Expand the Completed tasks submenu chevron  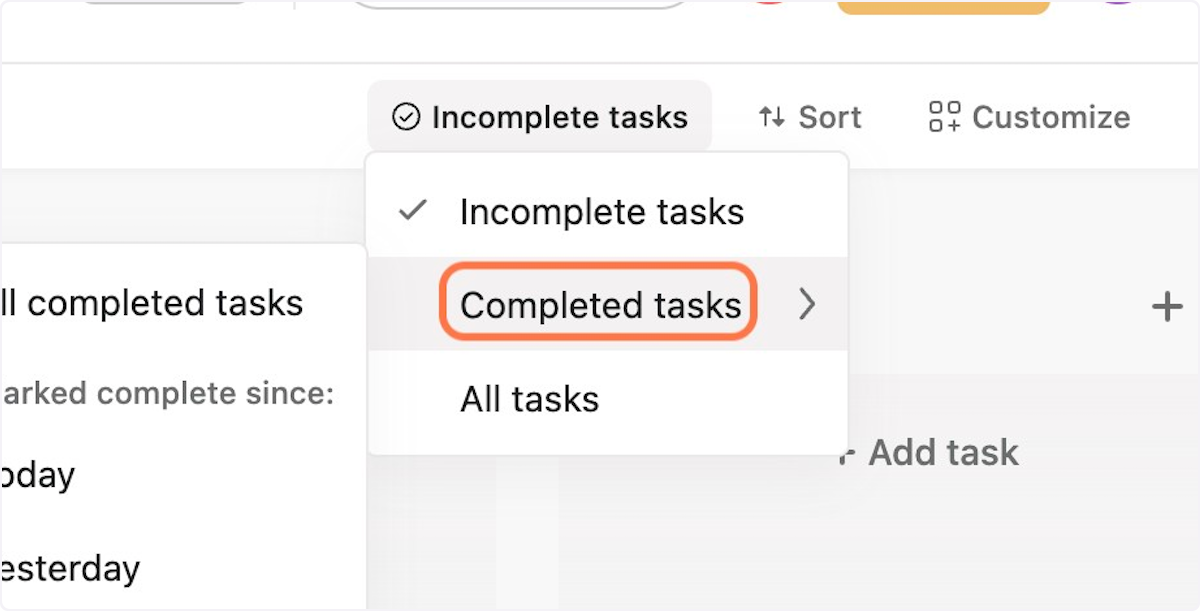click(x=807, y=304)
